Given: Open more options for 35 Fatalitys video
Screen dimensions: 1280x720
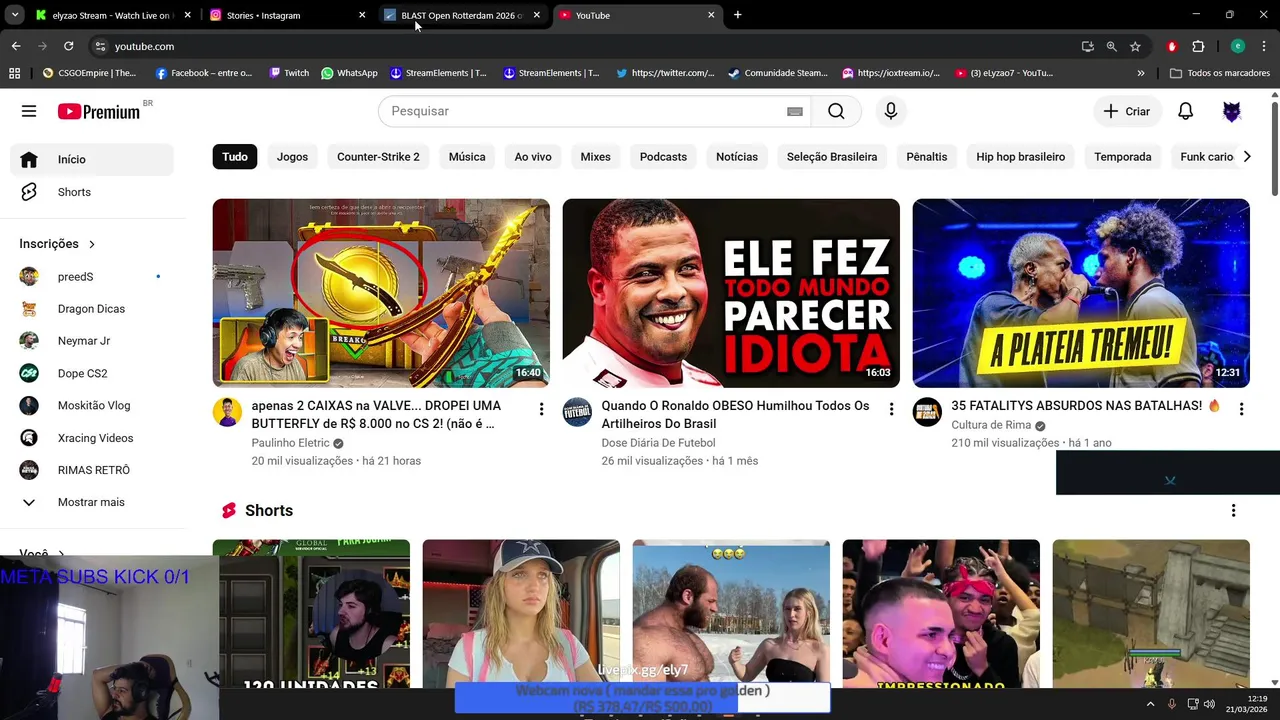Looking at the screenshot, I should point(1241,409).
